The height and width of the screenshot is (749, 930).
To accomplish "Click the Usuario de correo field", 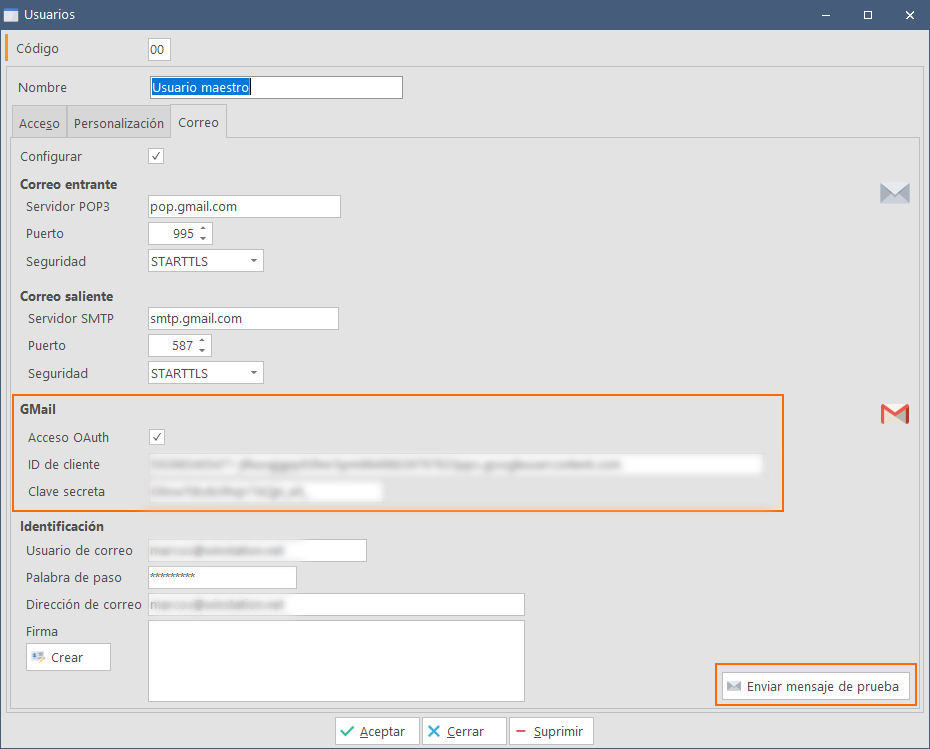I will tap(257, 550).
